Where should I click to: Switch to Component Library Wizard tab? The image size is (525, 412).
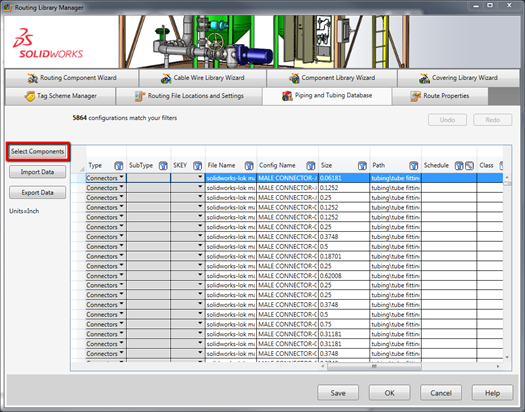click(x=332, y=78)
